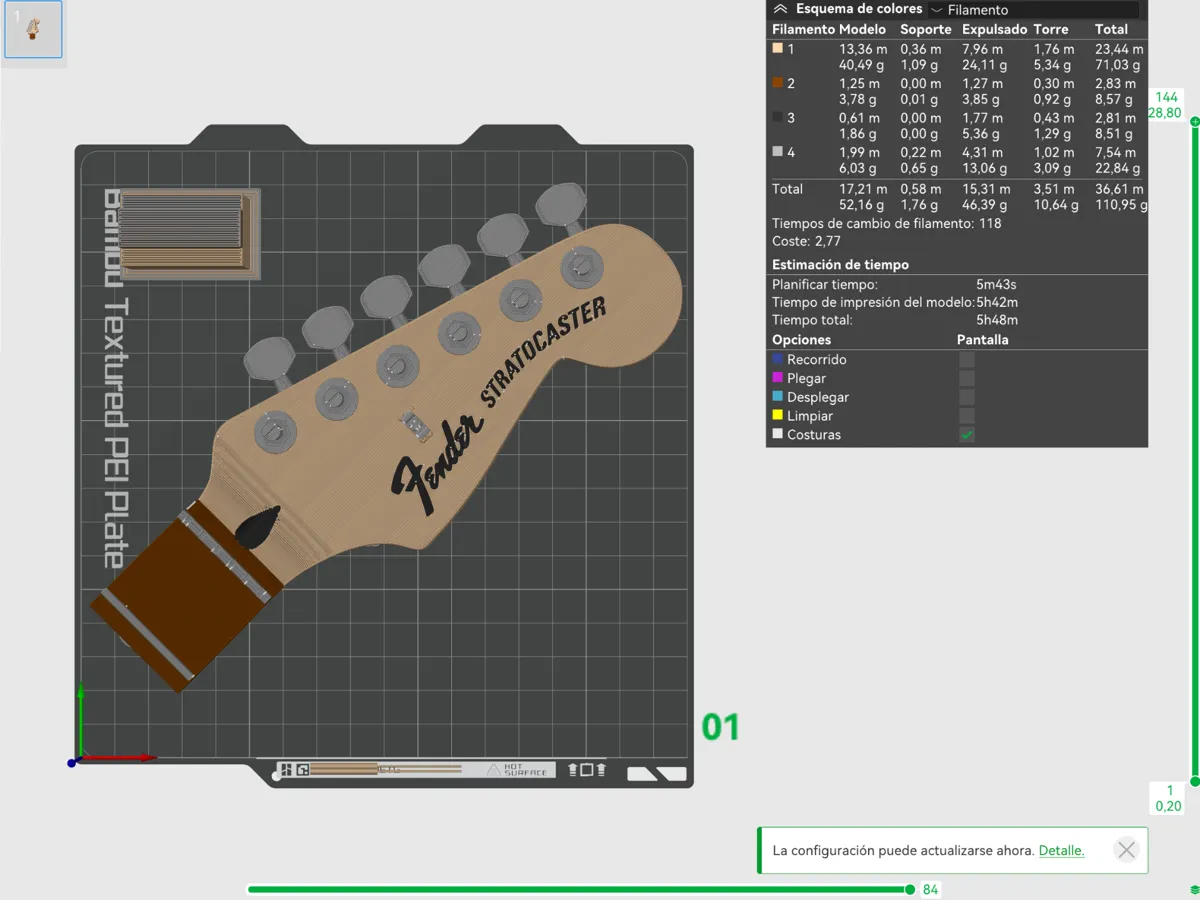Click filament 1 model length 13,36 m
The width and height of the screenshot is (1200, 900).
863,49
